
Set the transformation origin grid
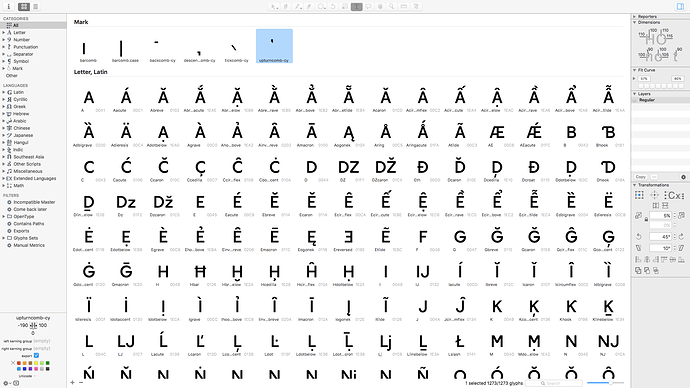pos(639,195)
